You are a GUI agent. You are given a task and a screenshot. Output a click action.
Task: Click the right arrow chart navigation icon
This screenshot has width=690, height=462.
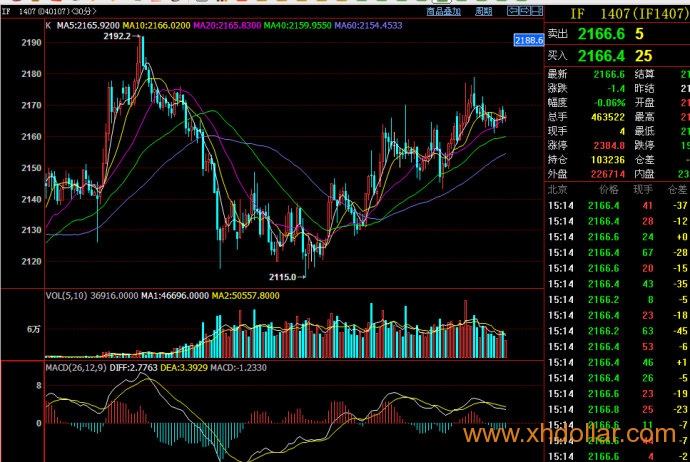pos(523,12)
